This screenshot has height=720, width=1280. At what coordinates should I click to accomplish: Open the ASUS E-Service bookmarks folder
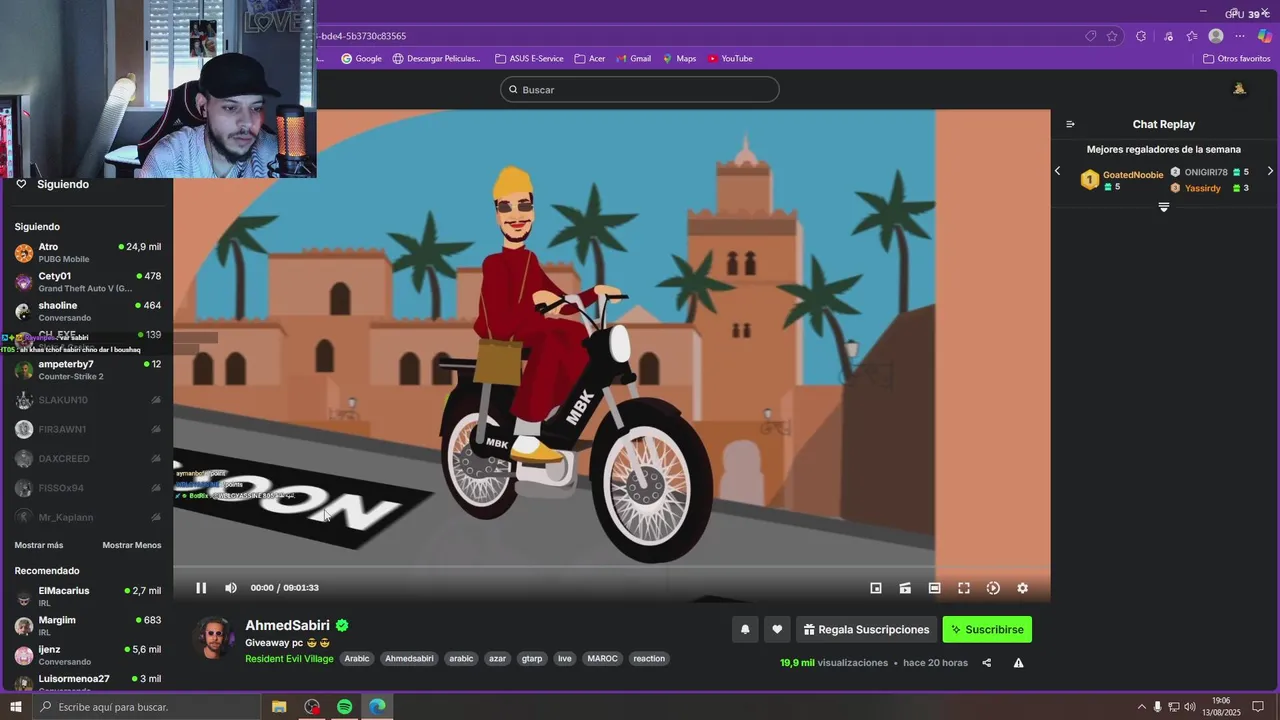[x=529, y=58]
